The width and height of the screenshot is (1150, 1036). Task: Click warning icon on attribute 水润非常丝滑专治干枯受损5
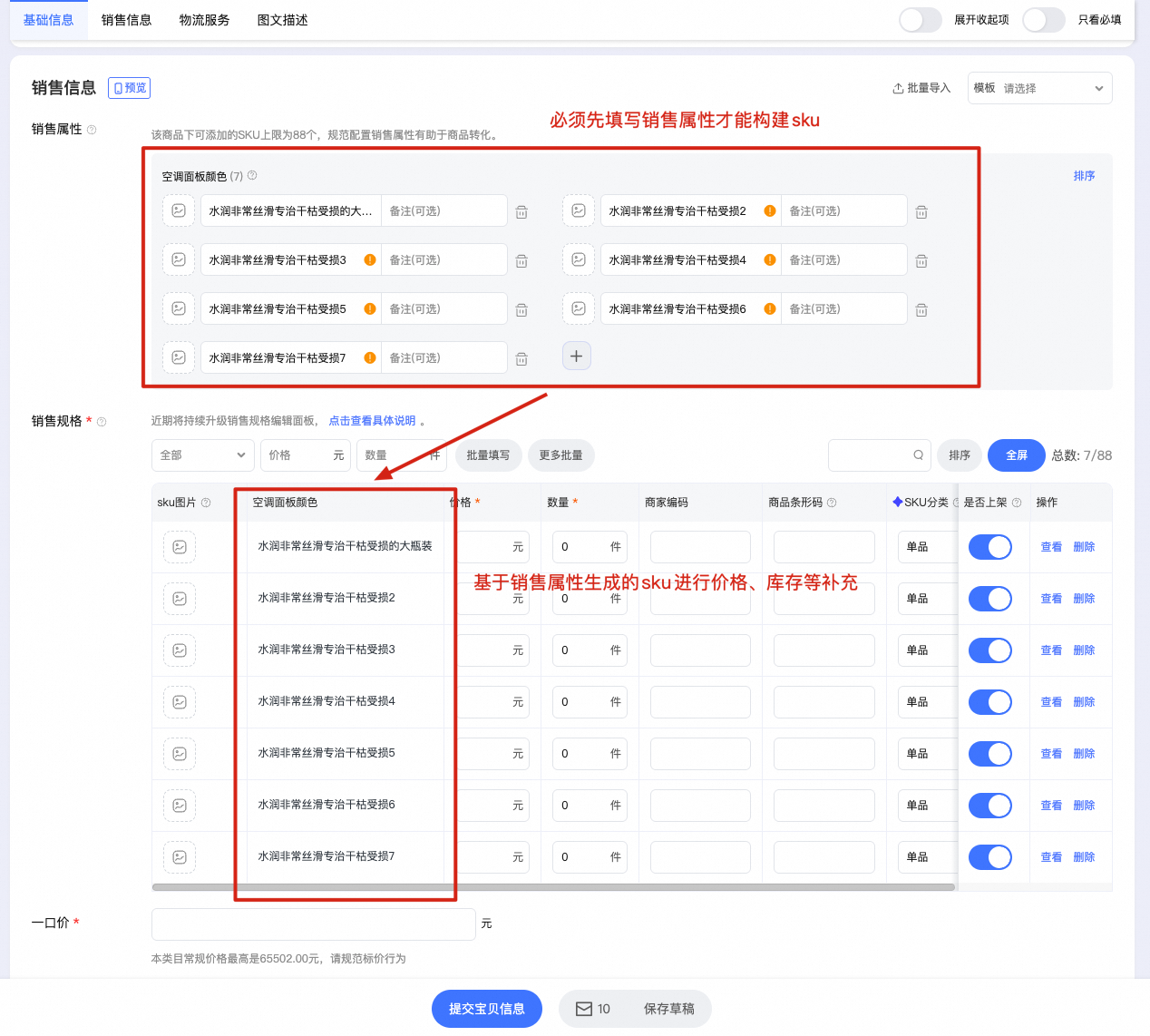click(370, 308)
